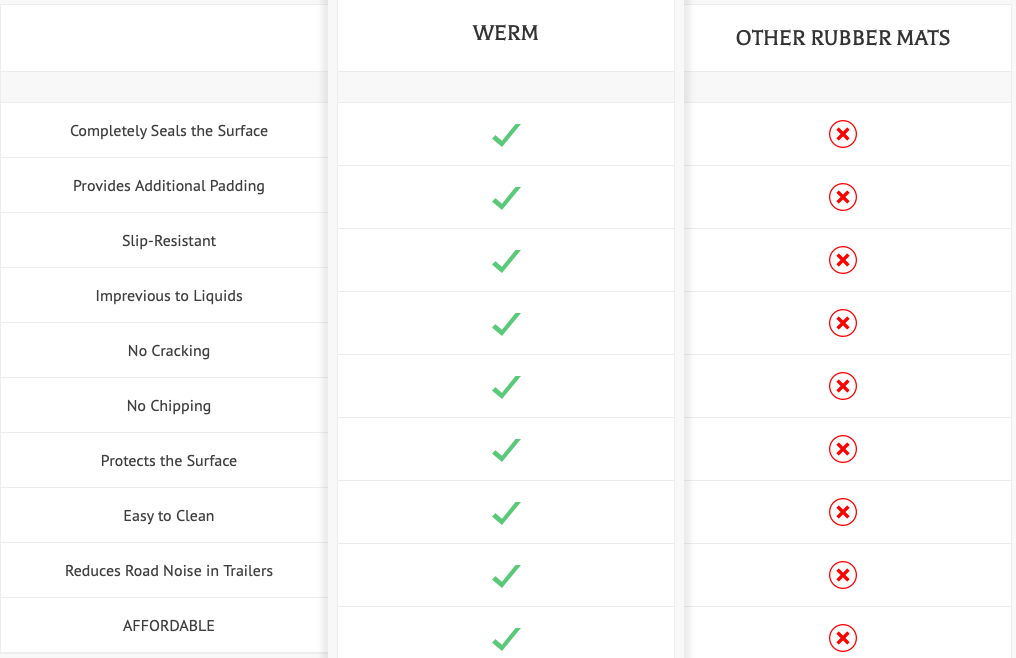The height and width of the screenshot is (658, 1016).
Task: Click red X for Provides Additional Padding
Action: pos(842,197)
